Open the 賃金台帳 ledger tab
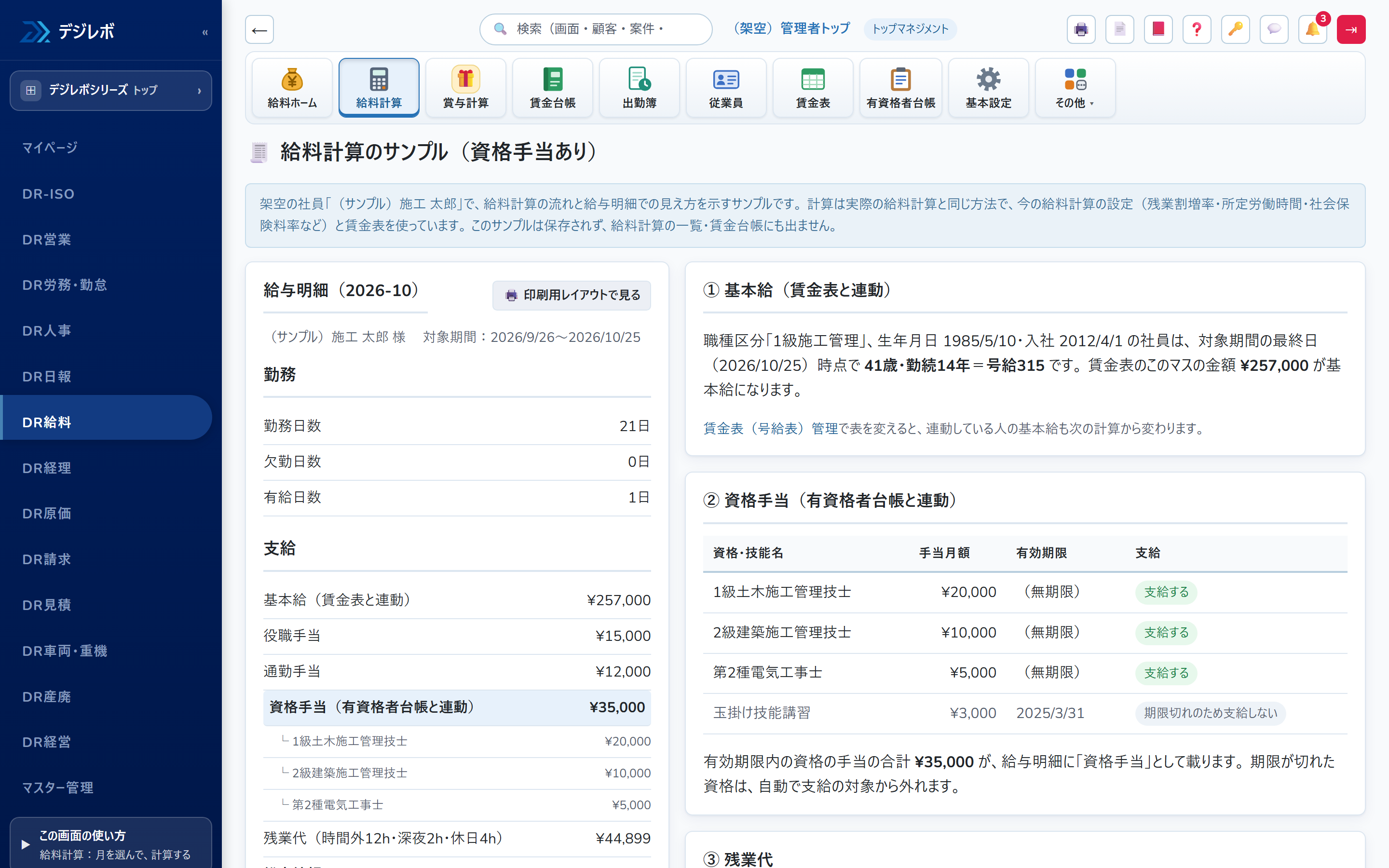This screenshot has width=1389, height=868. click(552, 87)
